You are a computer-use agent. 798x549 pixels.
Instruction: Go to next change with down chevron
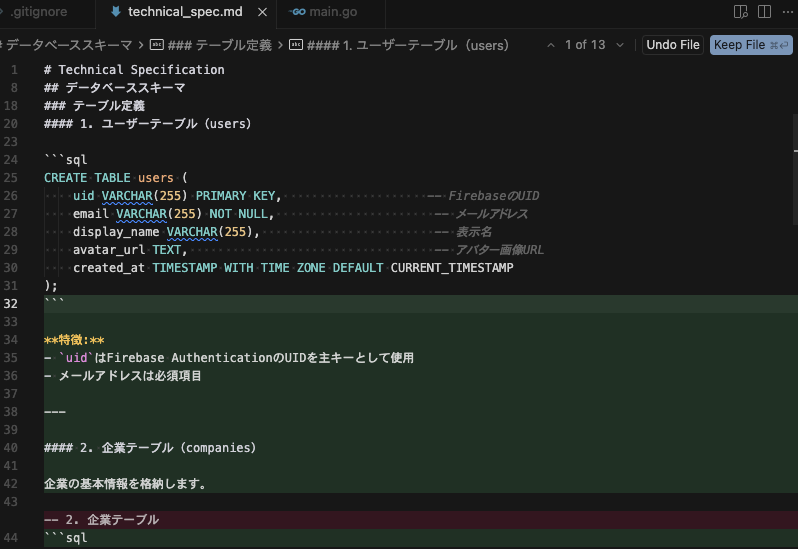620,45
